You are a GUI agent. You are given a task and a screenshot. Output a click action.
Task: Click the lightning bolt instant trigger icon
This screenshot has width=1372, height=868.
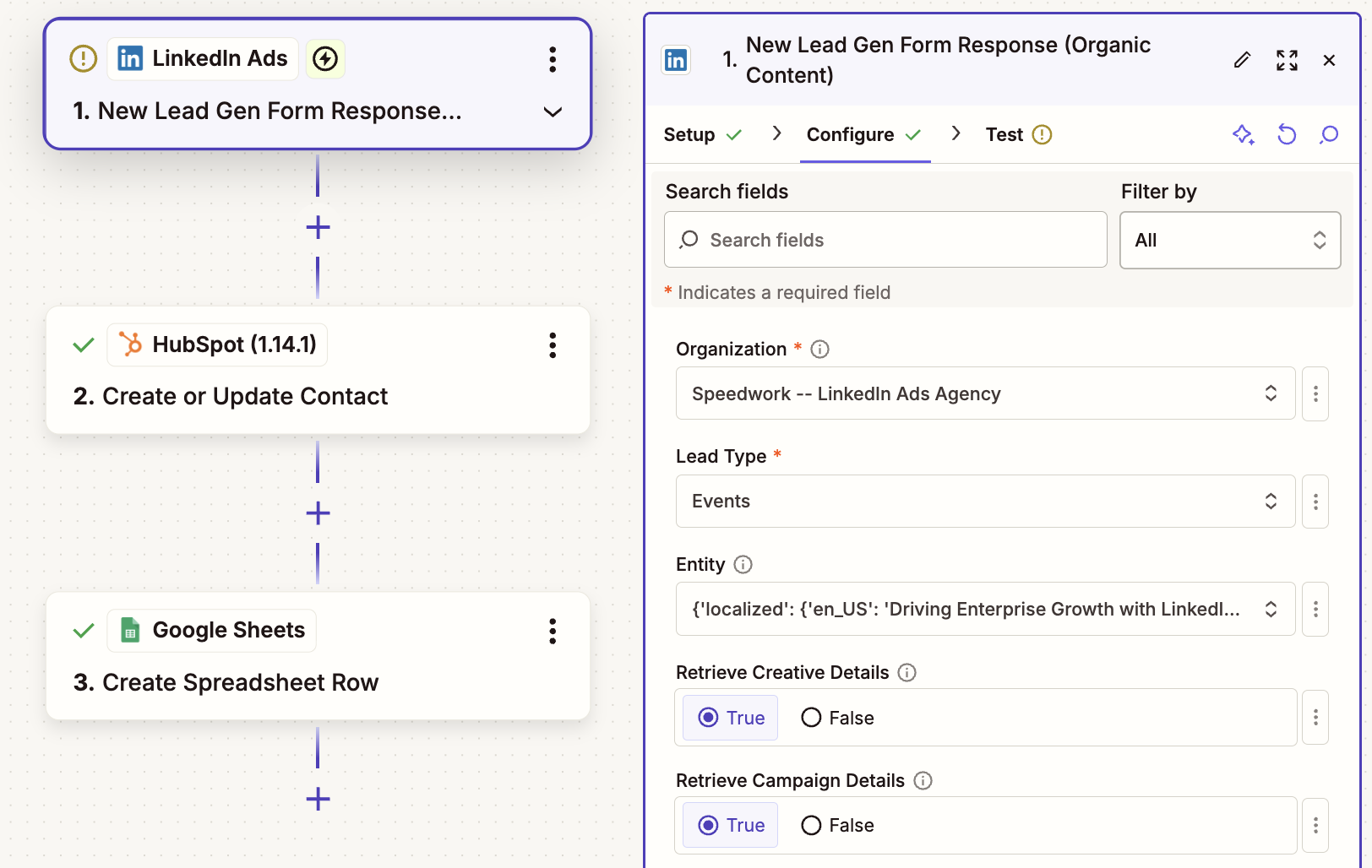[x=325, y=59]
